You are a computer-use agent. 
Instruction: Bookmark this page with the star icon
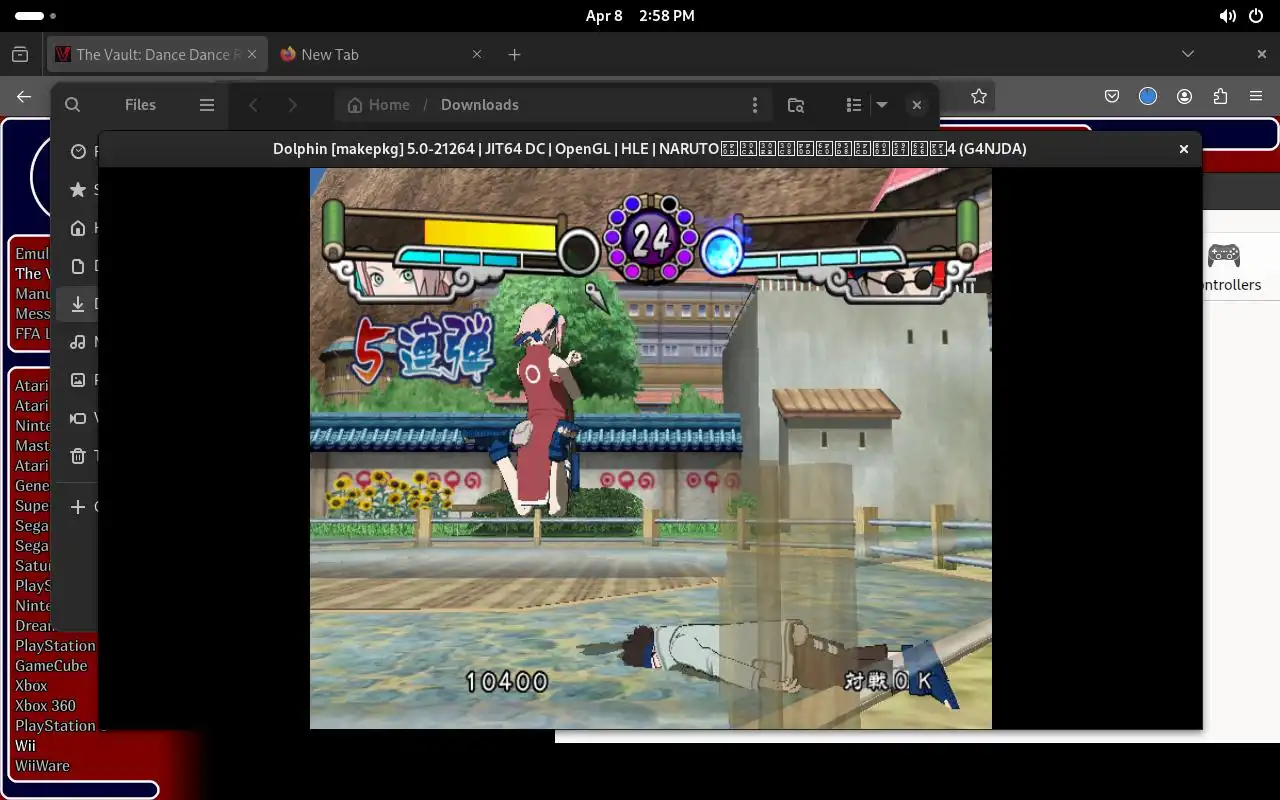(979, 96)
